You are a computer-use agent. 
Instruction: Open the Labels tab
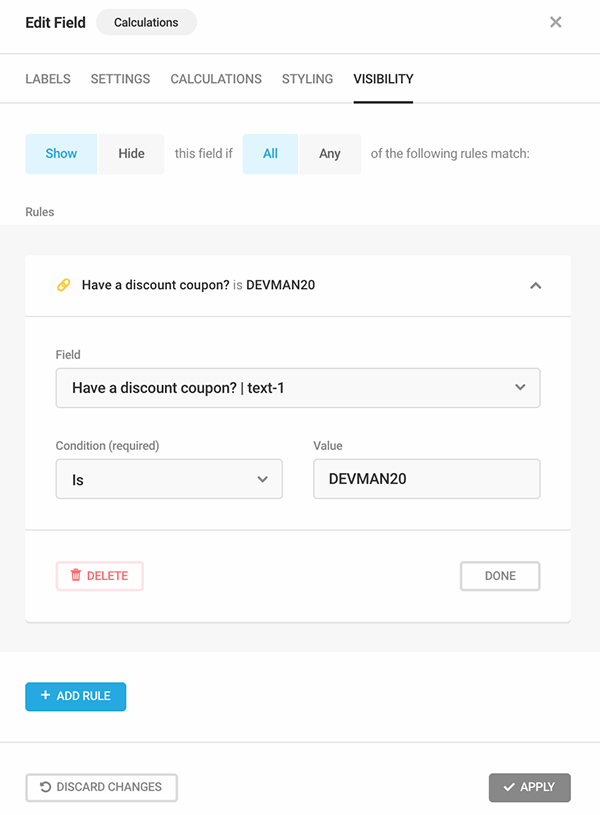48,79
